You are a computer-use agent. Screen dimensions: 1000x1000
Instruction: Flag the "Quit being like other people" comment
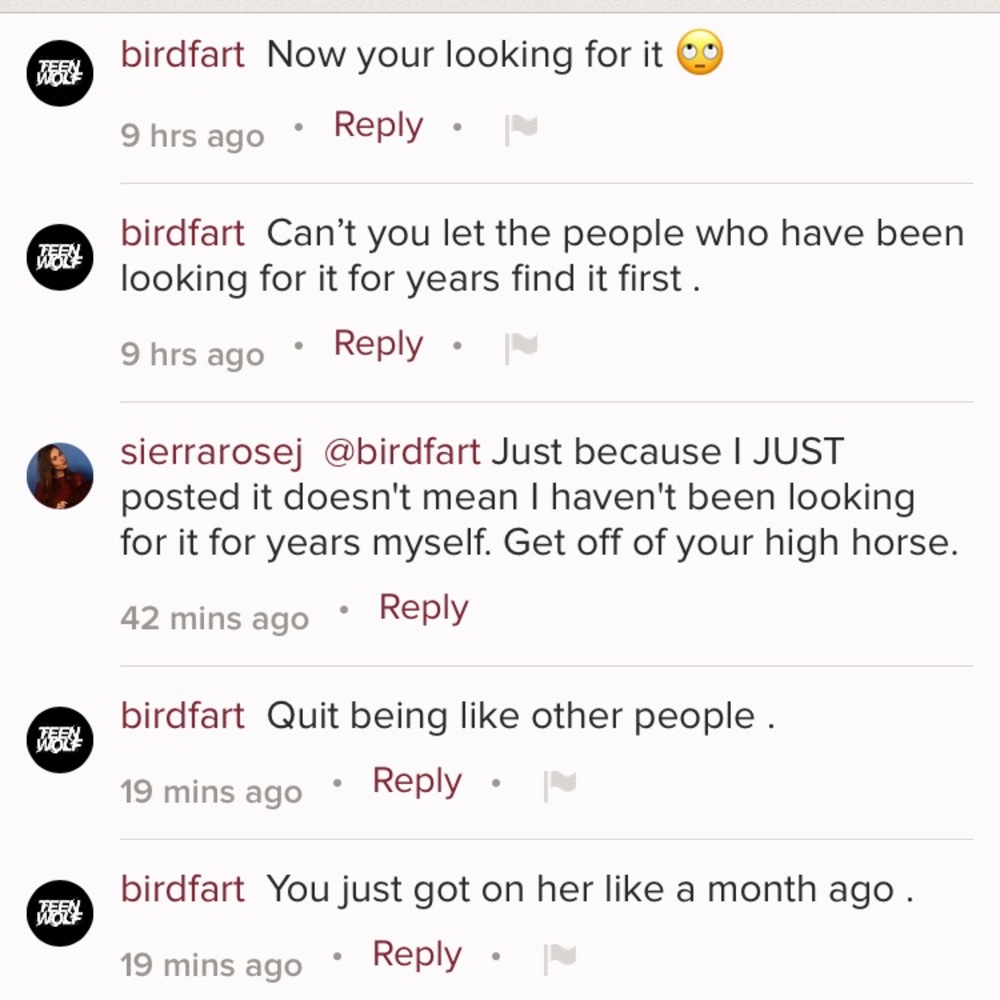pos(560,785)
